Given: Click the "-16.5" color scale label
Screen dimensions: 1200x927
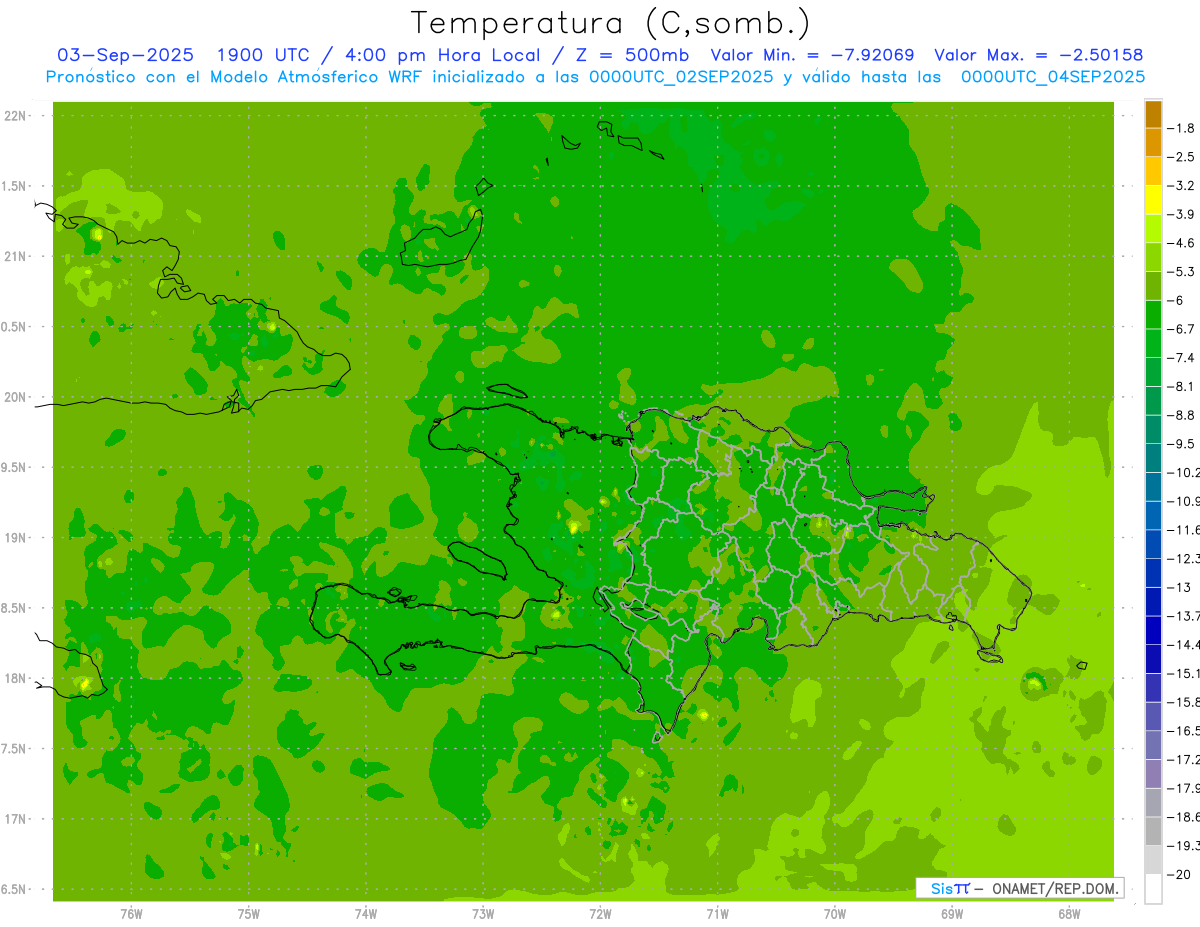Looking at the screenshot, I should pyautogui.click(x=1186, y=731).
